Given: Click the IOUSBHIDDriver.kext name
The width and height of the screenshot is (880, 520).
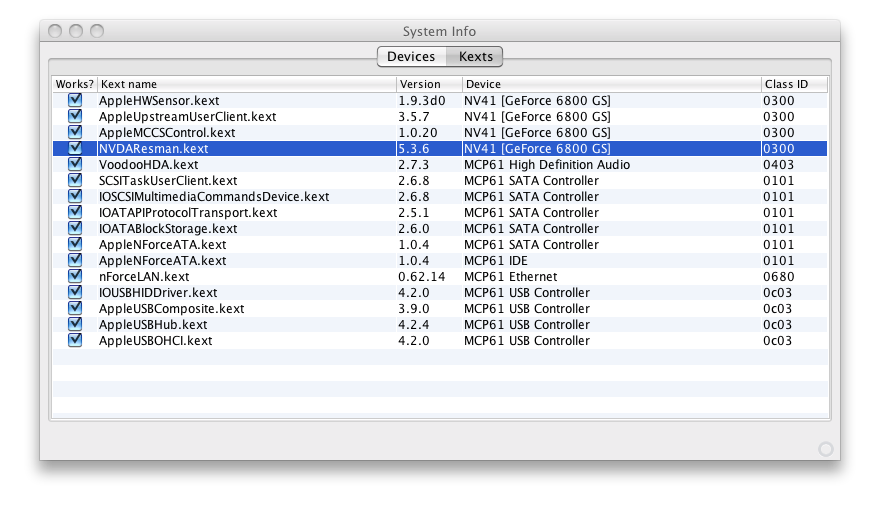Looking at the screenshot, I should (158, 292).
